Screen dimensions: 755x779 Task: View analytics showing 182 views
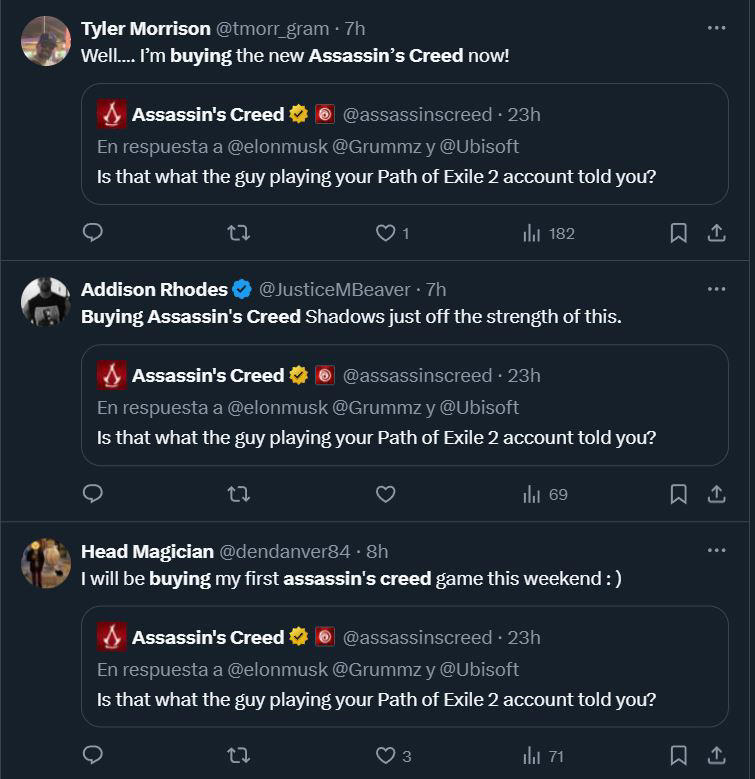(x=549, y=233)
